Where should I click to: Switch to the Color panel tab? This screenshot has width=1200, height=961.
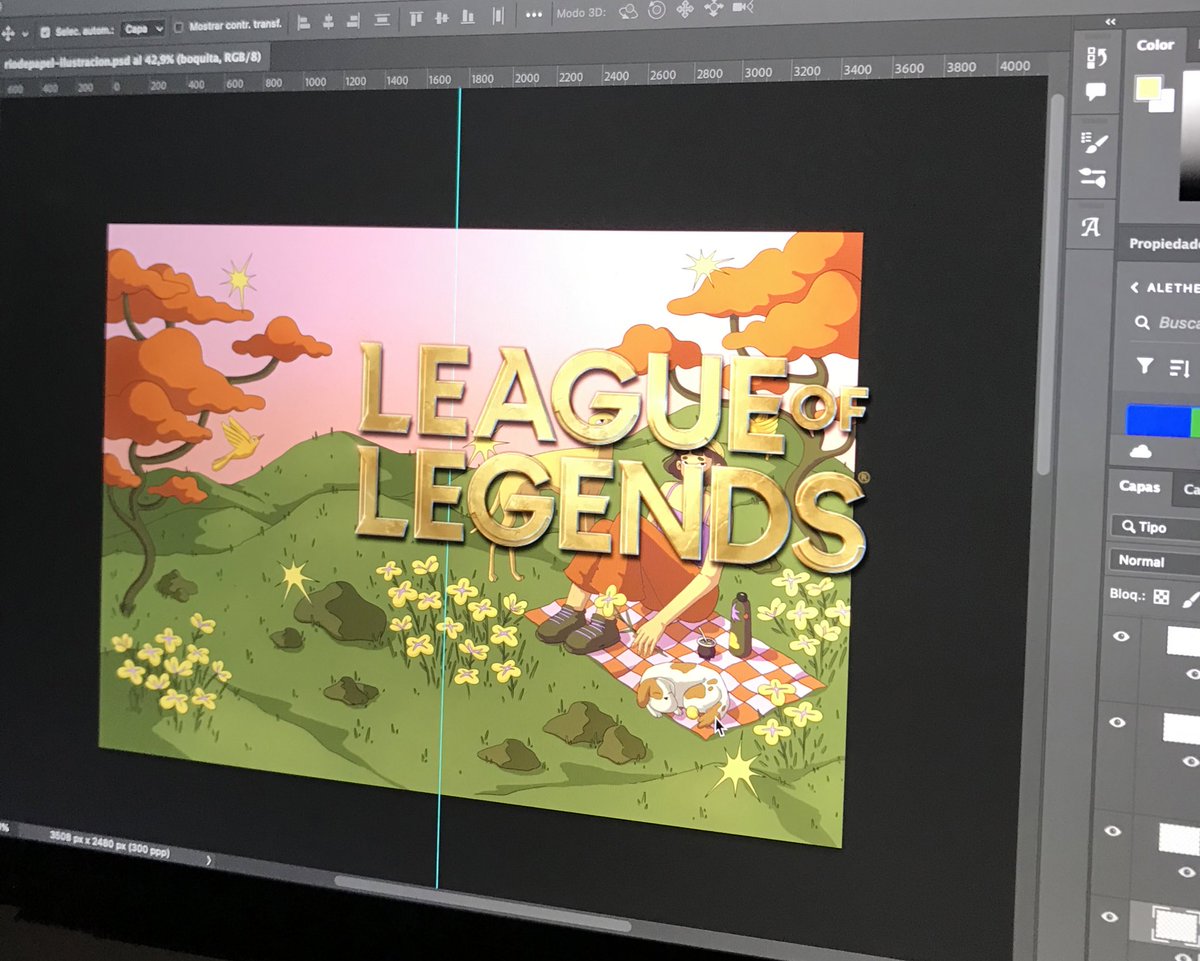click(1155, 45)
